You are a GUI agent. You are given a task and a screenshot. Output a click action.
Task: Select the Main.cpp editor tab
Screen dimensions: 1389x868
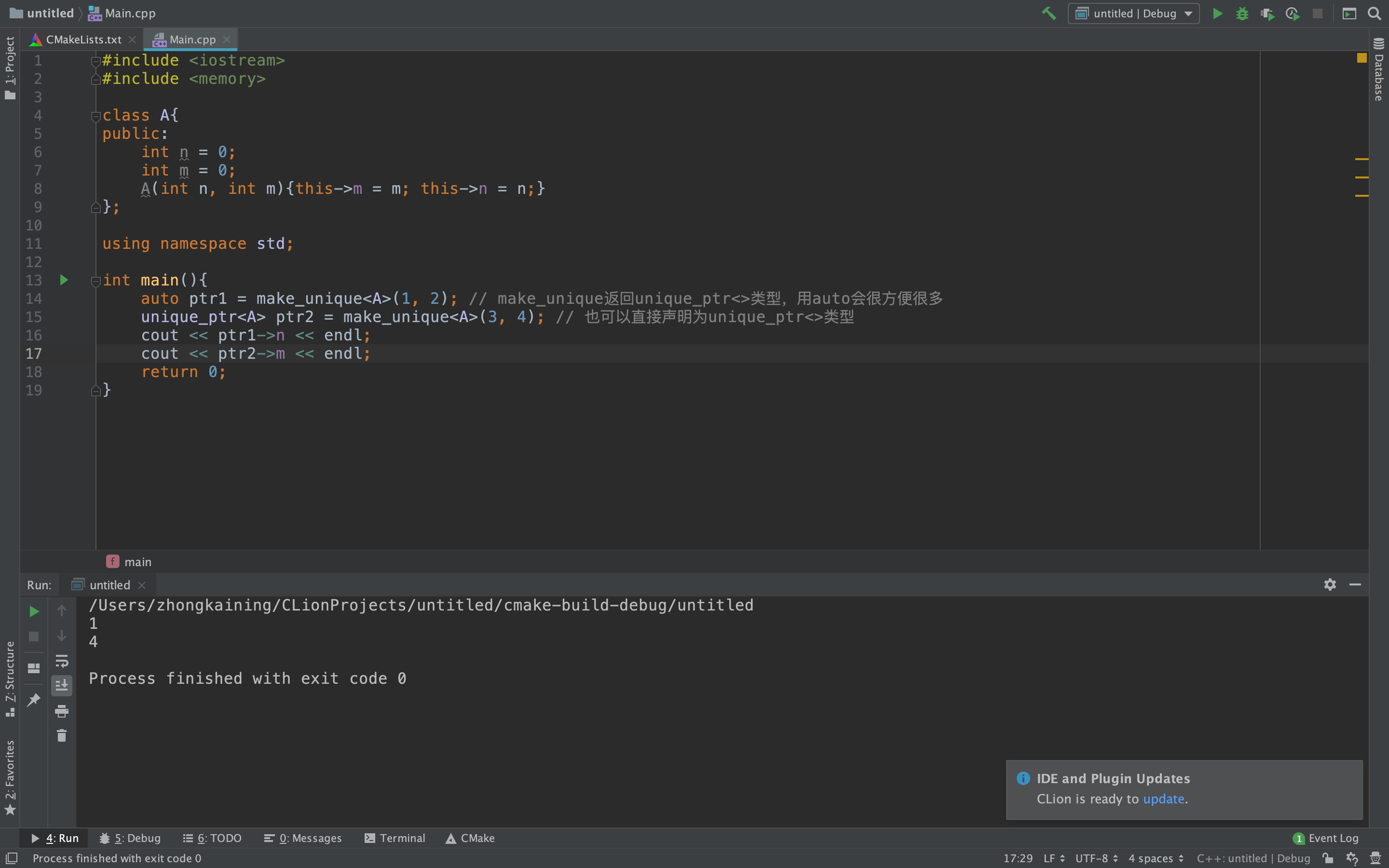(191, 40)
